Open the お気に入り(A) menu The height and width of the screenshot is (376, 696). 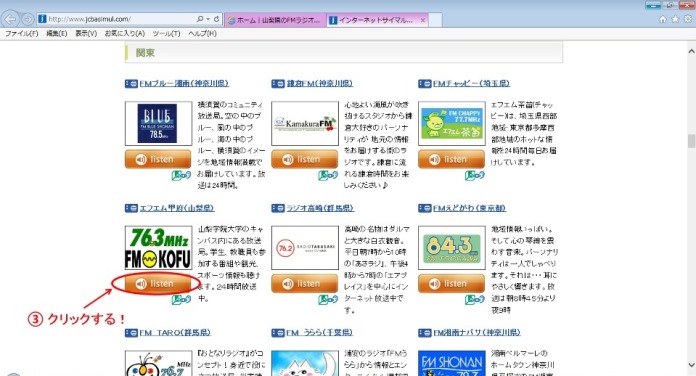coord(125,33)
